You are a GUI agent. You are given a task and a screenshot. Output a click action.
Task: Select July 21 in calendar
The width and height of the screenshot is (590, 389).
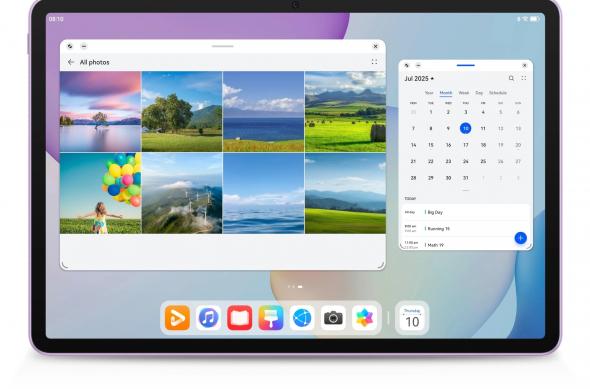pyautogui.click(x=413, y=161)
